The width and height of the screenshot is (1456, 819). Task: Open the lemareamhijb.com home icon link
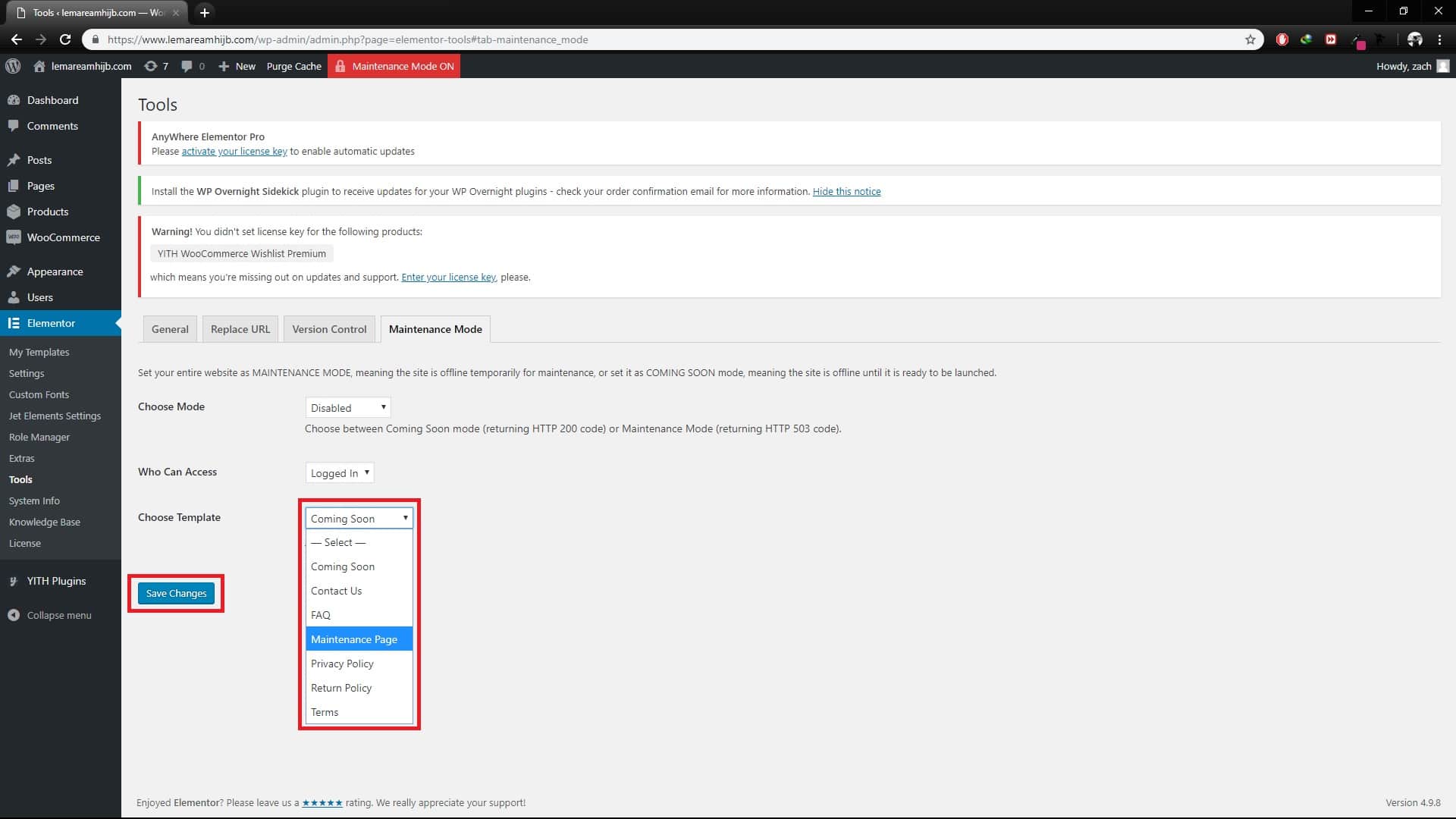point(83,66)
